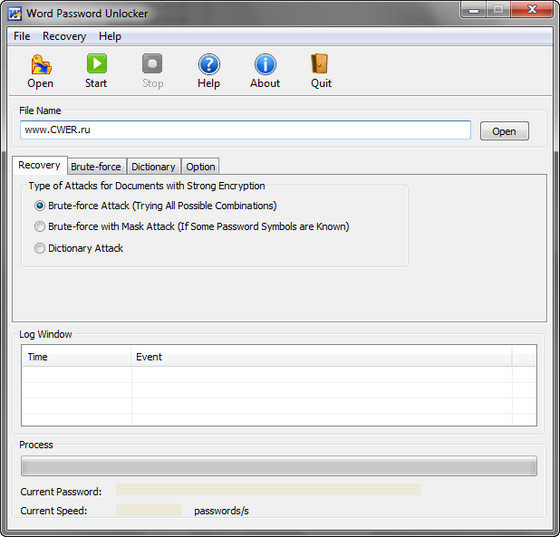Open Help via the blue question icon
Screen dimensions: 560x537
[x=209, y=64]
